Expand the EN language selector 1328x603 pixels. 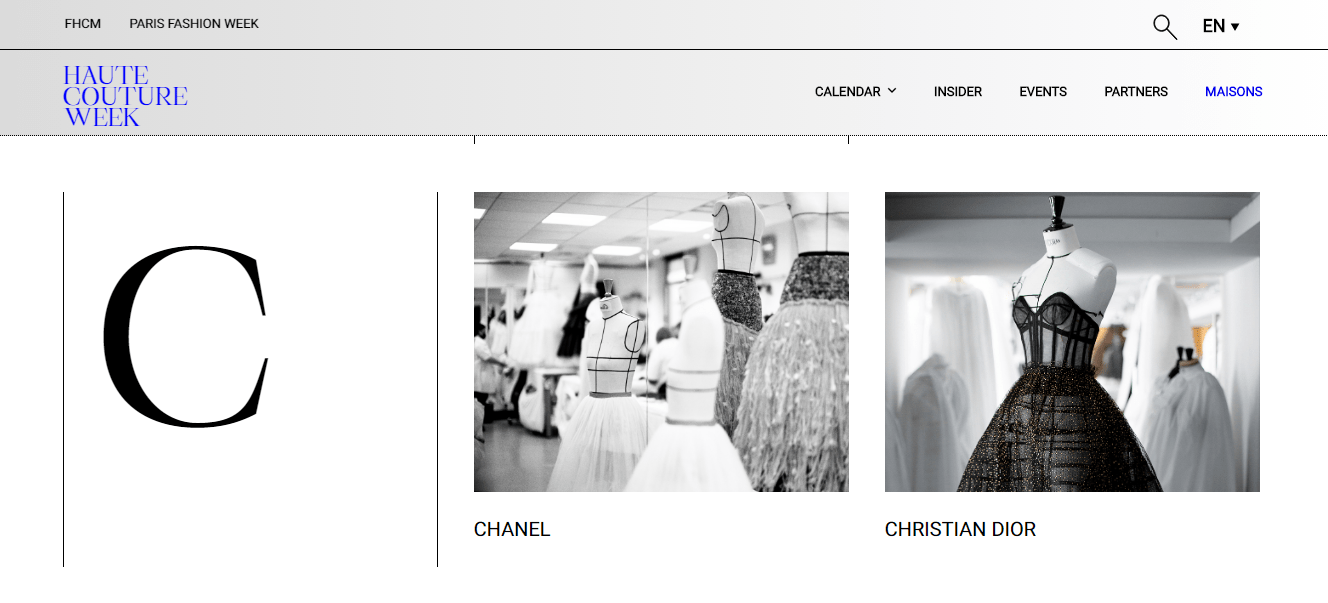[1221, 26]
